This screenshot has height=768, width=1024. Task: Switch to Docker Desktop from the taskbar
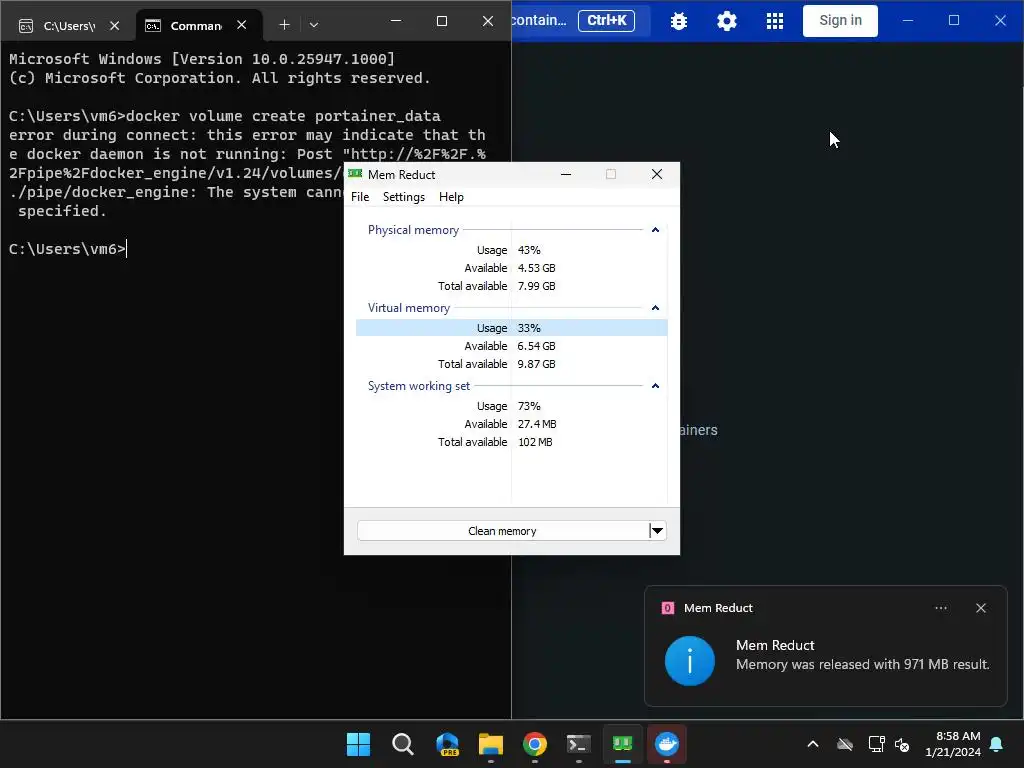[x=667, y=744]
